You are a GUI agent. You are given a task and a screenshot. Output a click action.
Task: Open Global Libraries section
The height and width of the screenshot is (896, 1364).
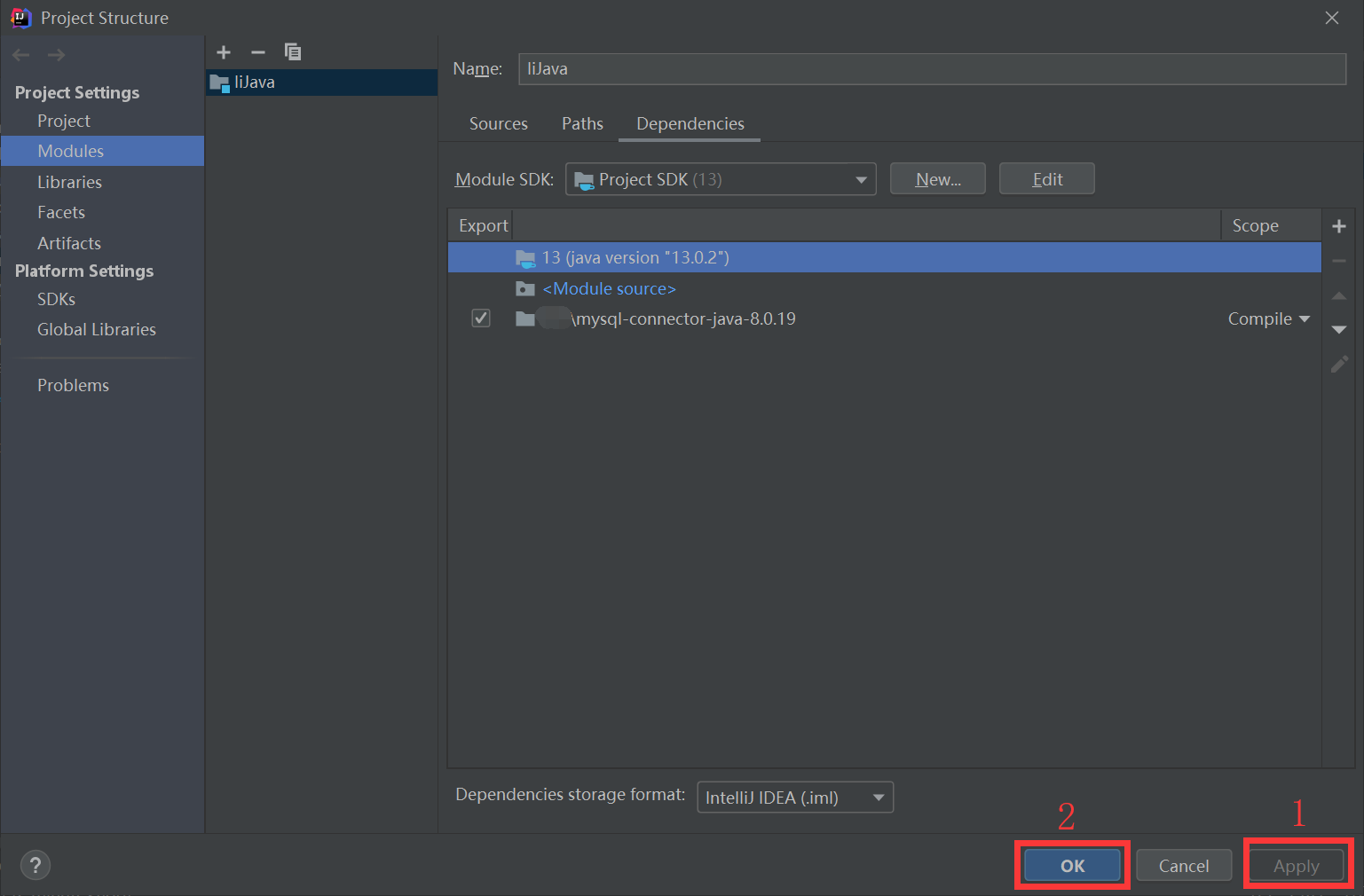97,329
